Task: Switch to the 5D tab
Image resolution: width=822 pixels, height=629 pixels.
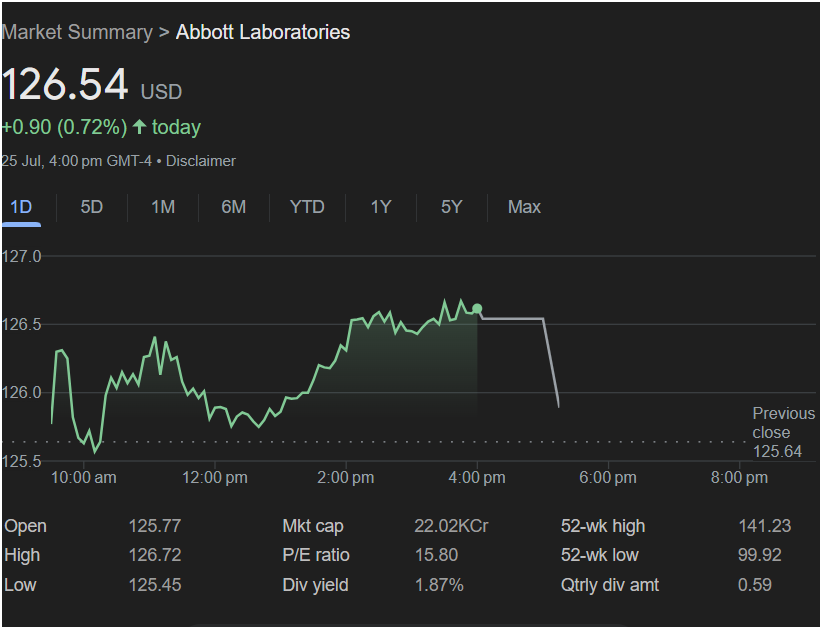Action: point(92,207)
